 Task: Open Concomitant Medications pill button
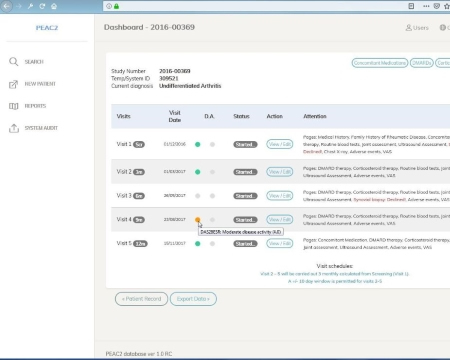[380, 63]
